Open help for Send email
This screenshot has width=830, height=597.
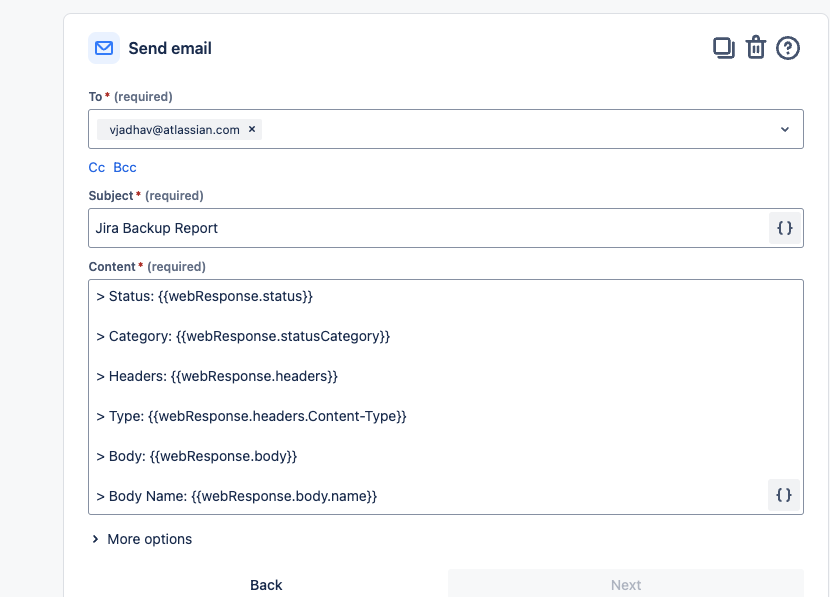click(x=788, y=48)
